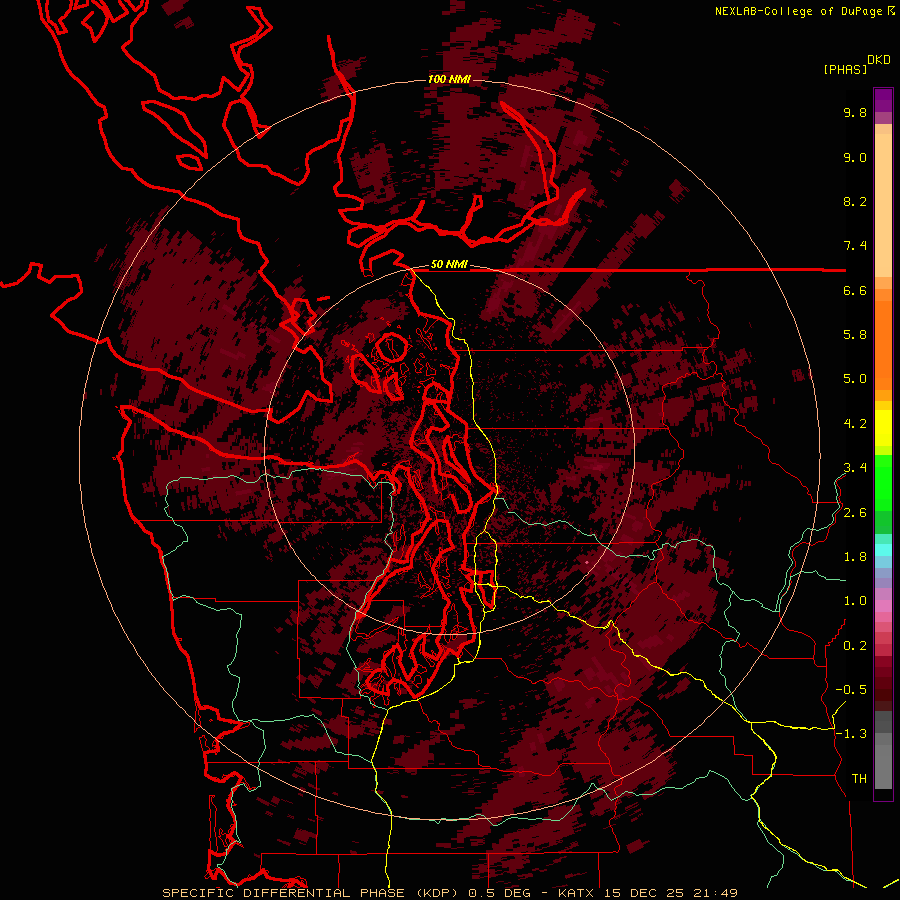Click the 4.2 legend value
The height and width of the screenshot is (900, 900).
coord(855,424)
